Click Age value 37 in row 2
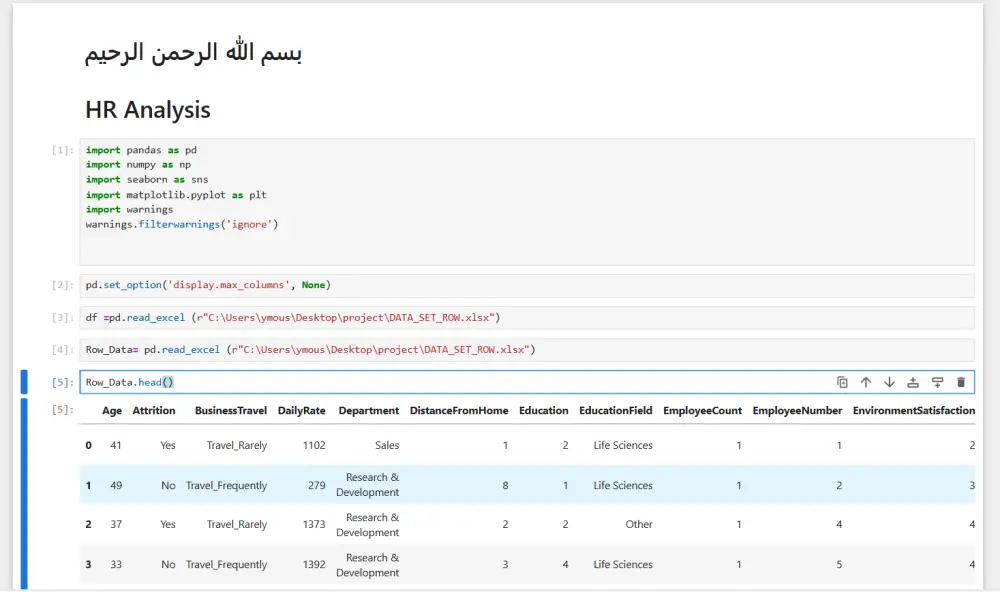Image resolution: width=1000 pixels, height=592 pixels. [115, 524]
